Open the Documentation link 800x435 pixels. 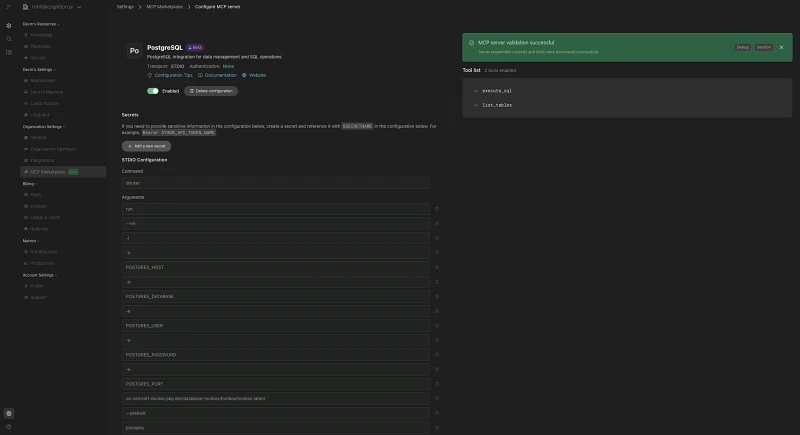217,75
